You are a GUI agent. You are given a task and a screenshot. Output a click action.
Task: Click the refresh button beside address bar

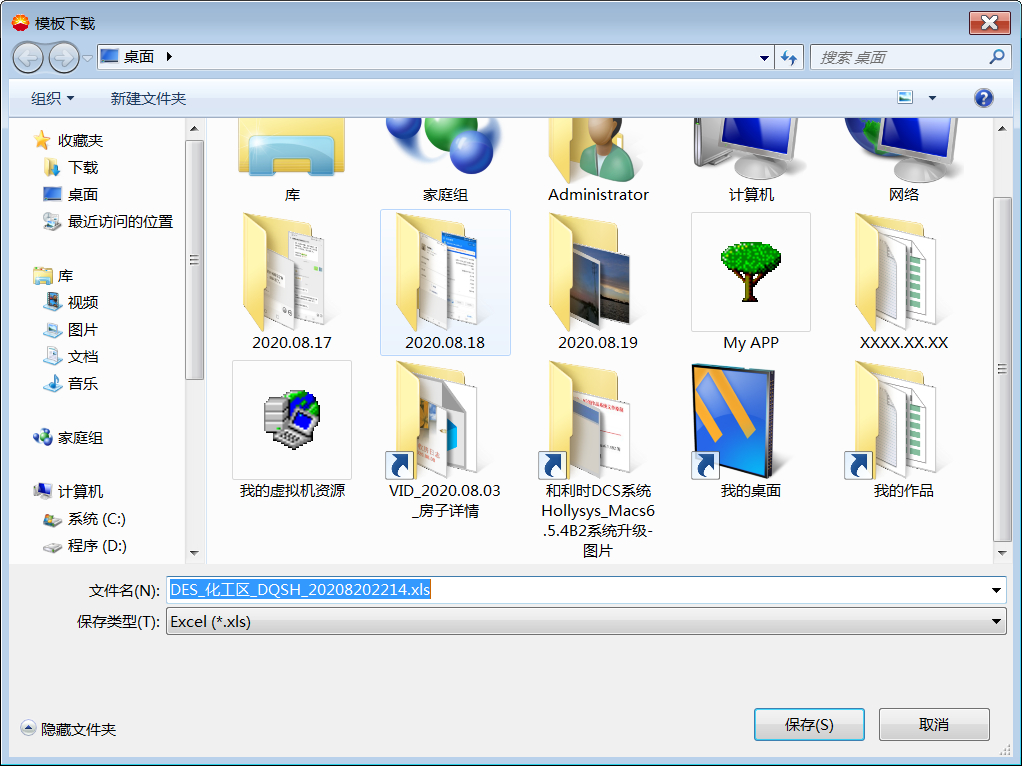[789, 58]
